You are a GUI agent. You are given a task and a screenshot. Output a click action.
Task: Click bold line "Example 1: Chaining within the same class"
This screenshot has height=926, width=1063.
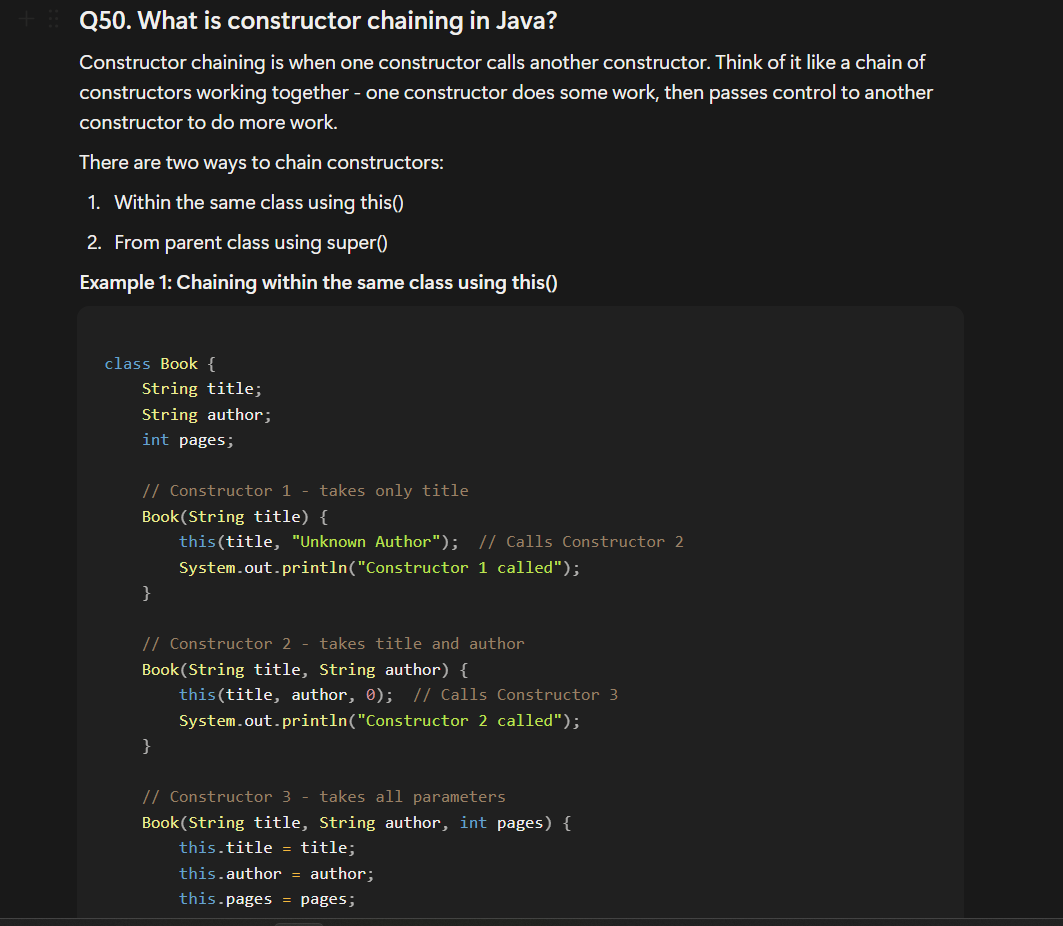pyautogui.click(x=319, y=283)
